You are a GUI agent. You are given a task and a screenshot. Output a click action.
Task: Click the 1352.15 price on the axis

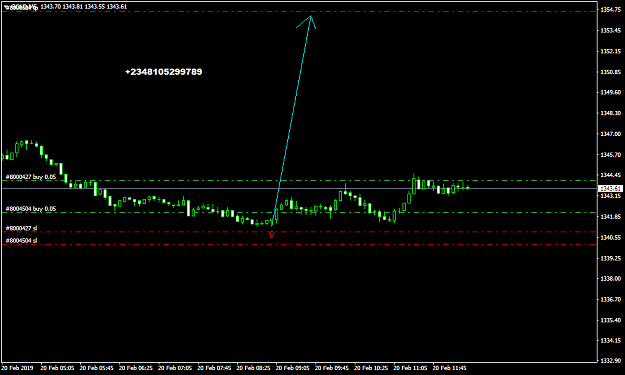coord(611,51)
